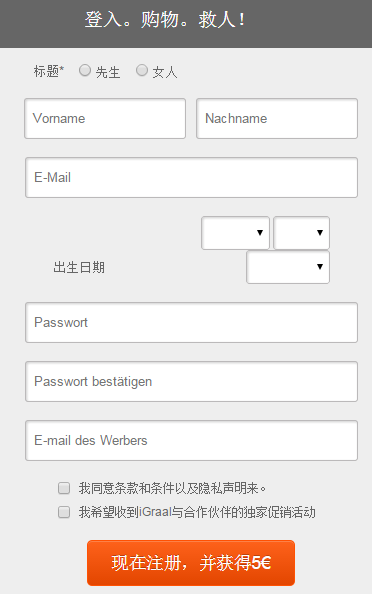Focus the Passwort bestätigen field
Viewport: 372px width, 594px height.
191,381
